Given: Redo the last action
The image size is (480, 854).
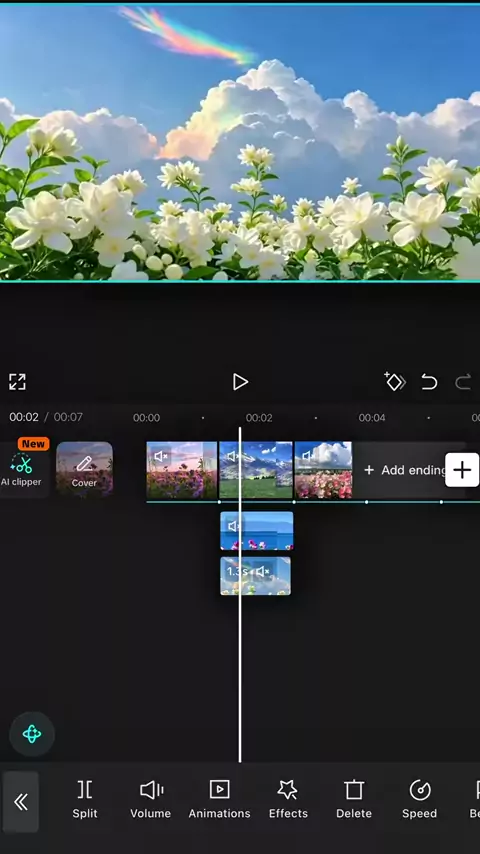Looking at the screenshot, I should 463,382.
